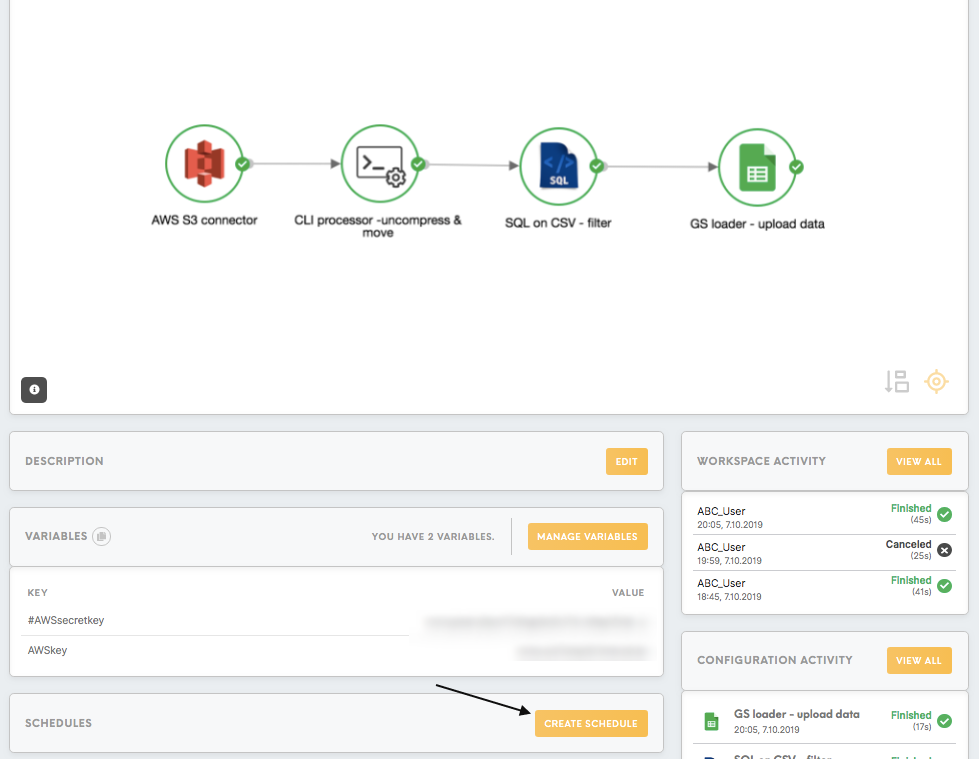979x759 pixels.
Task: View all configuration activity
Action: 918,660
